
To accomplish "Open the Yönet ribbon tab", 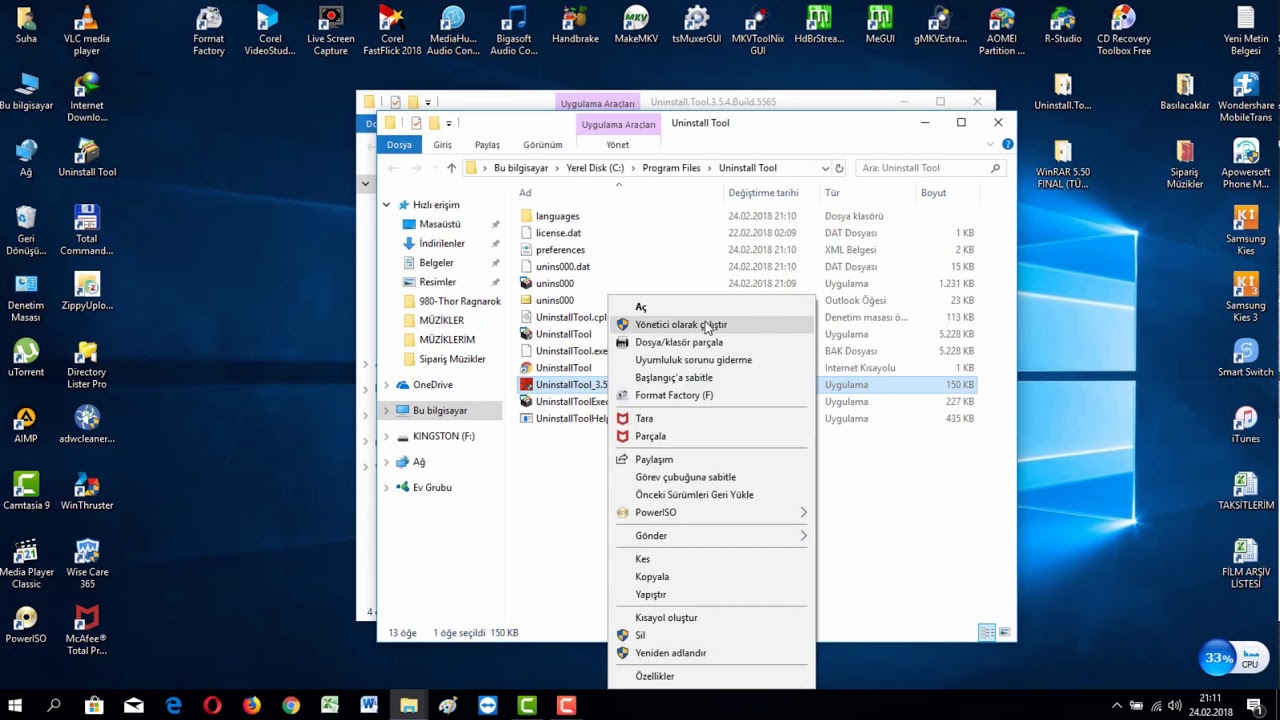I will coord(617,145).
